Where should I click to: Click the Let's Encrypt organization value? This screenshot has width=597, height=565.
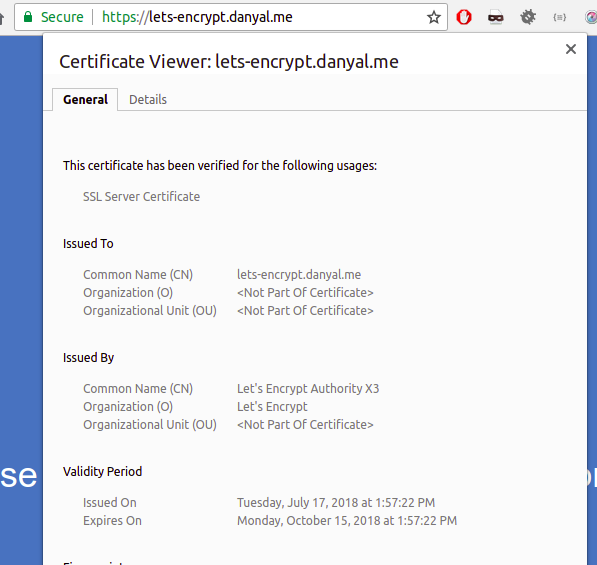(272, 407)
